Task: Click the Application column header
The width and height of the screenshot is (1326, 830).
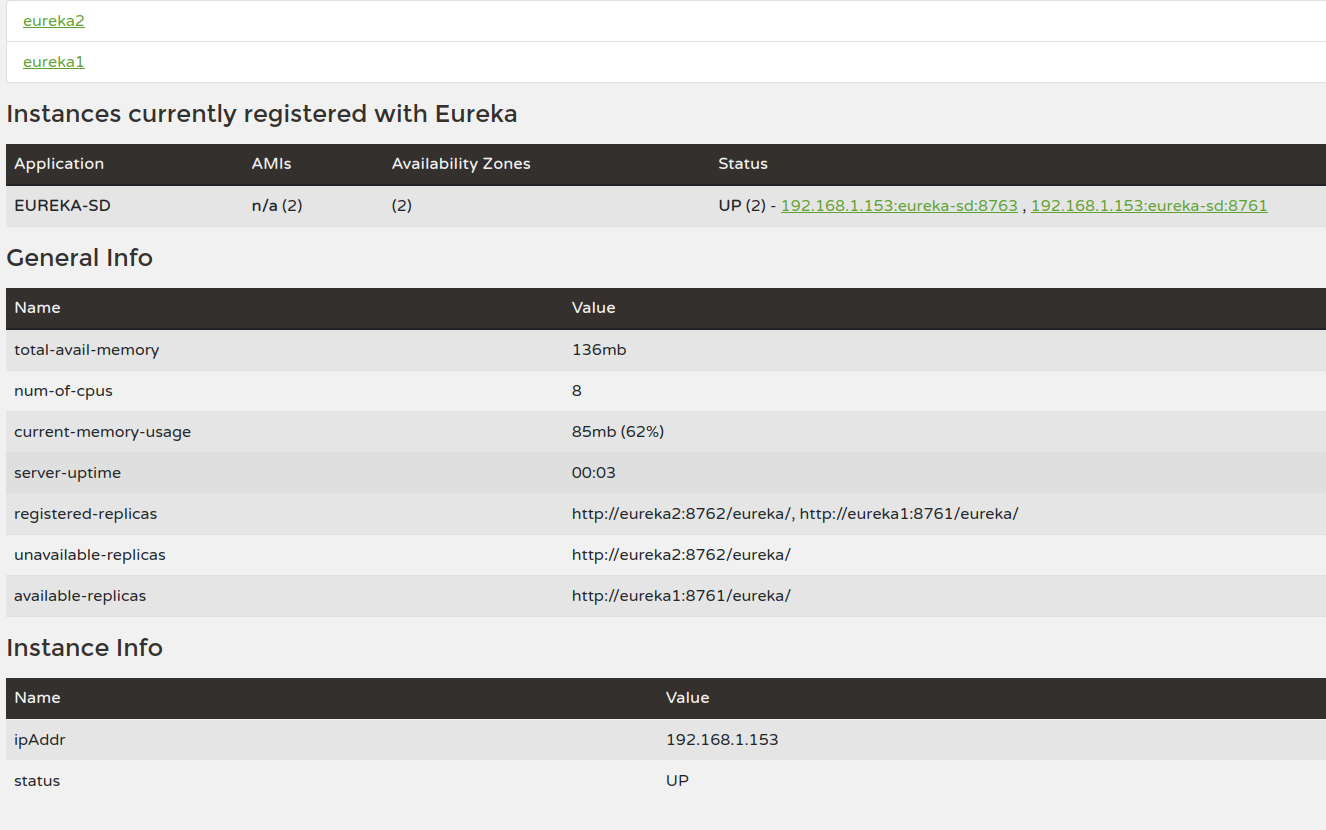Action: pyautogui.click(x=59, y=164)
